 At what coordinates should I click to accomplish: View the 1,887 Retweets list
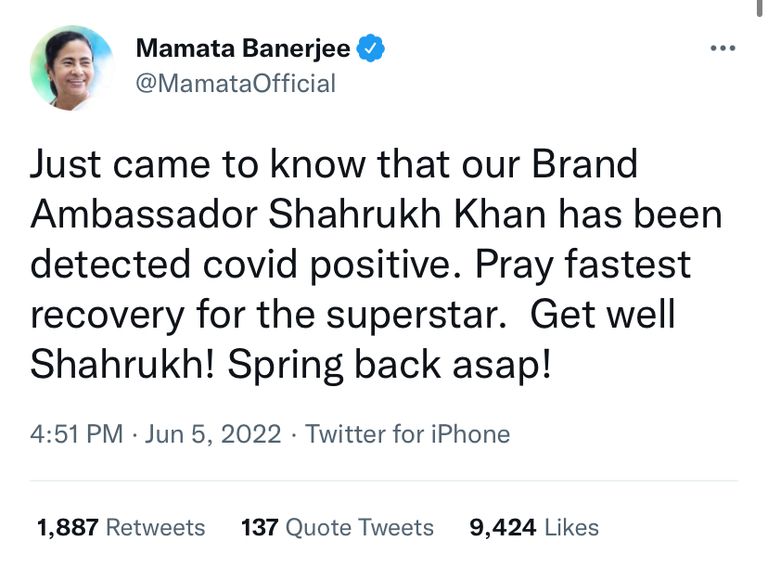pos(120,527)
